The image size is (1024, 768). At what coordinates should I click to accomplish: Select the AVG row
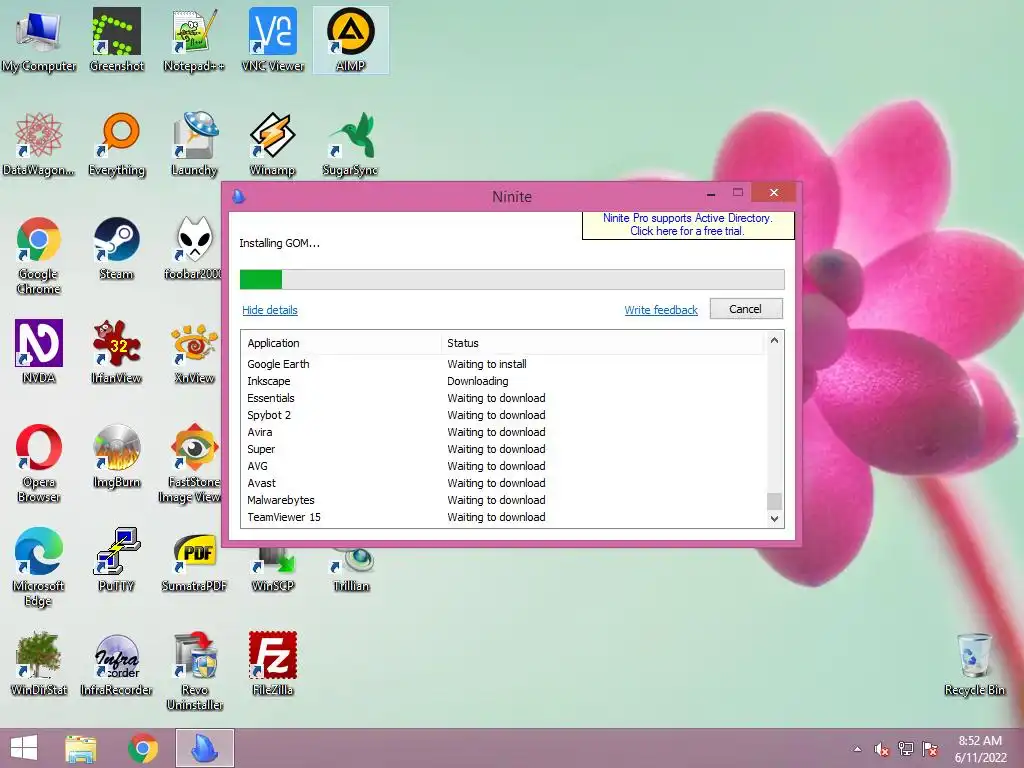tap(504, 466)
